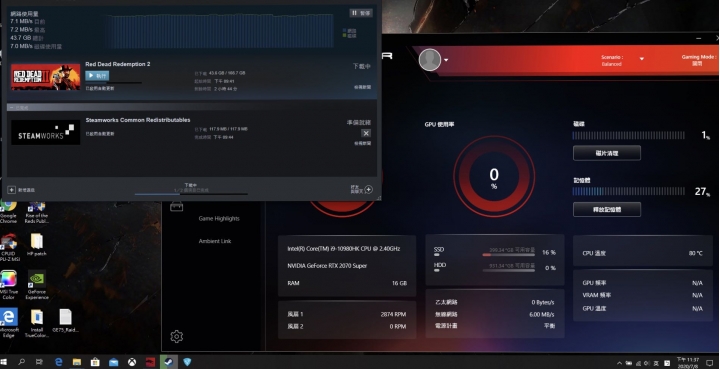Image resolution: width=720 pixels, height=369 pixels.
Task: Click the release memory button under memory usage
Action: click(607, 209)
